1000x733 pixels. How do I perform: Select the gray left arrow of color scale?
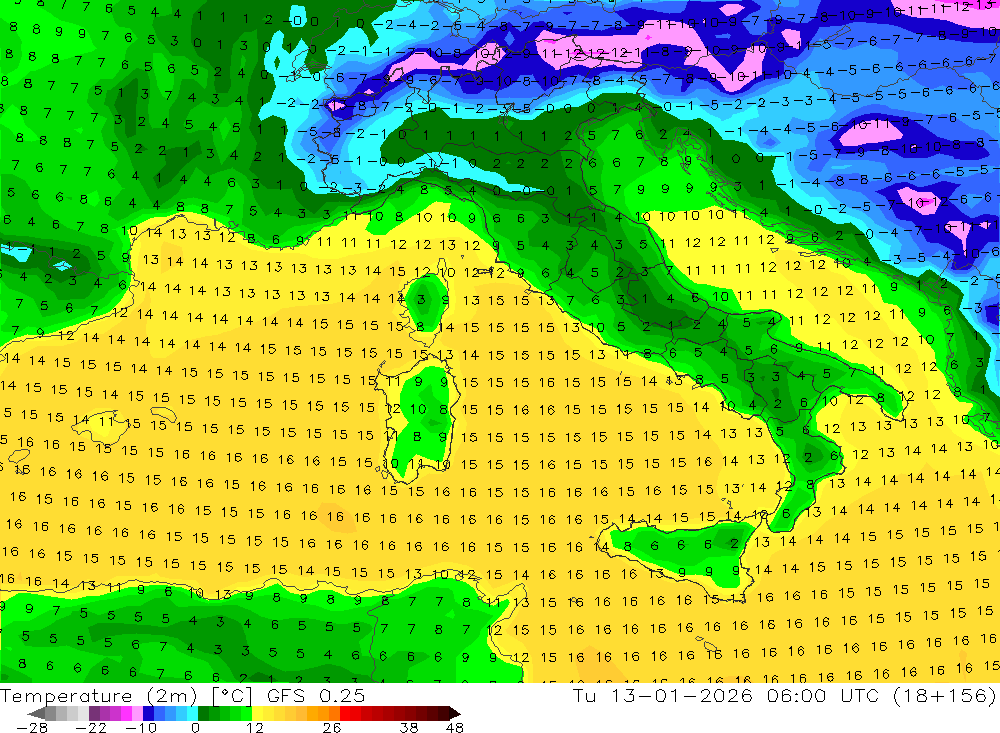click(36, 714)
